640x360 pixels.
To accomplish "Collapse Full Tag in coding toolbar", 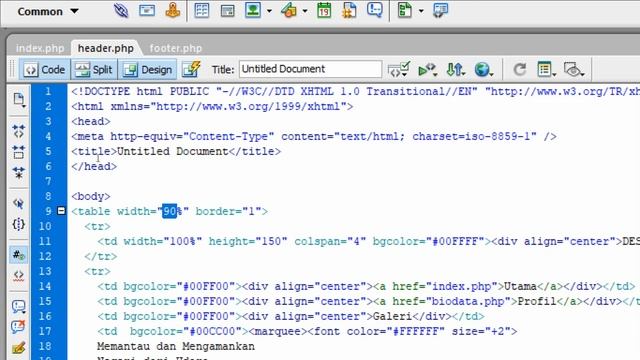I will pyautogui.click(x=18, y=131).
